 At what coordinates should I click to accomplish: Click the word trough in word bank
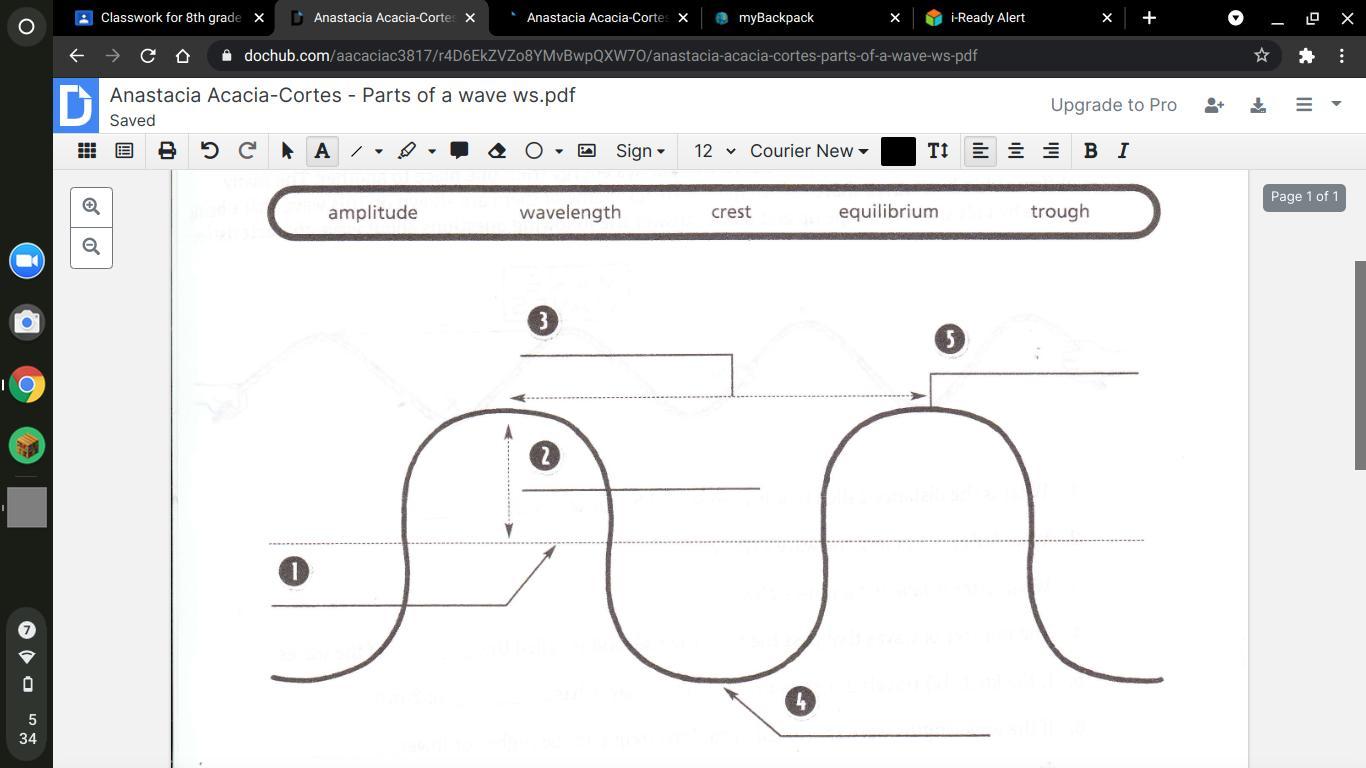click(1060, 212)
